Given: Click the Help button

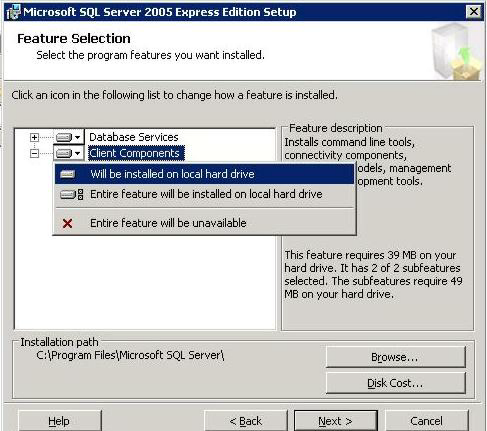Looking at the screenshot, I should pyautogui.click(x=59, y=421).
